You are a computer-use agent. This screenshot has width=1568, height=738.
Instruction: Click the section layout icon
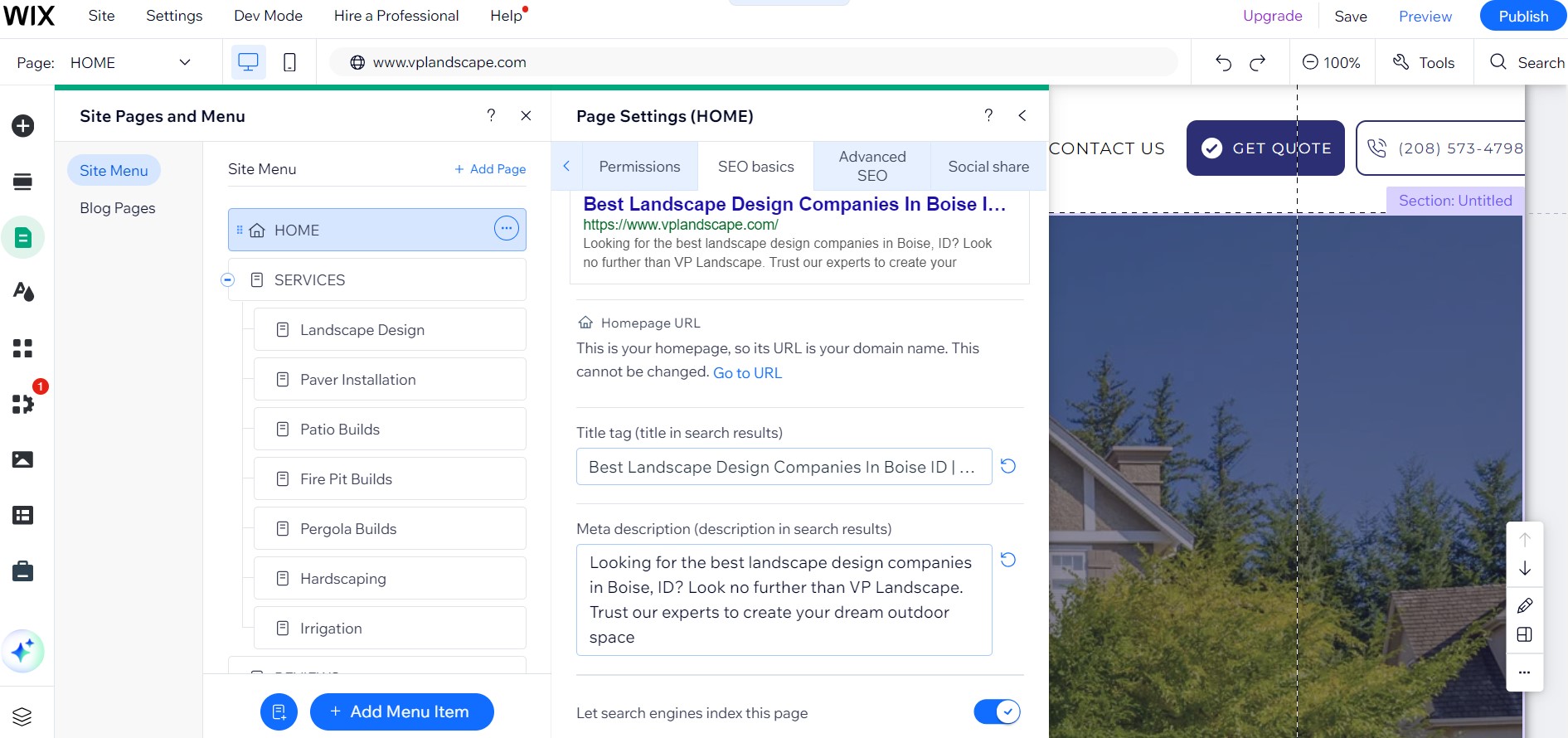point(1525,634)
